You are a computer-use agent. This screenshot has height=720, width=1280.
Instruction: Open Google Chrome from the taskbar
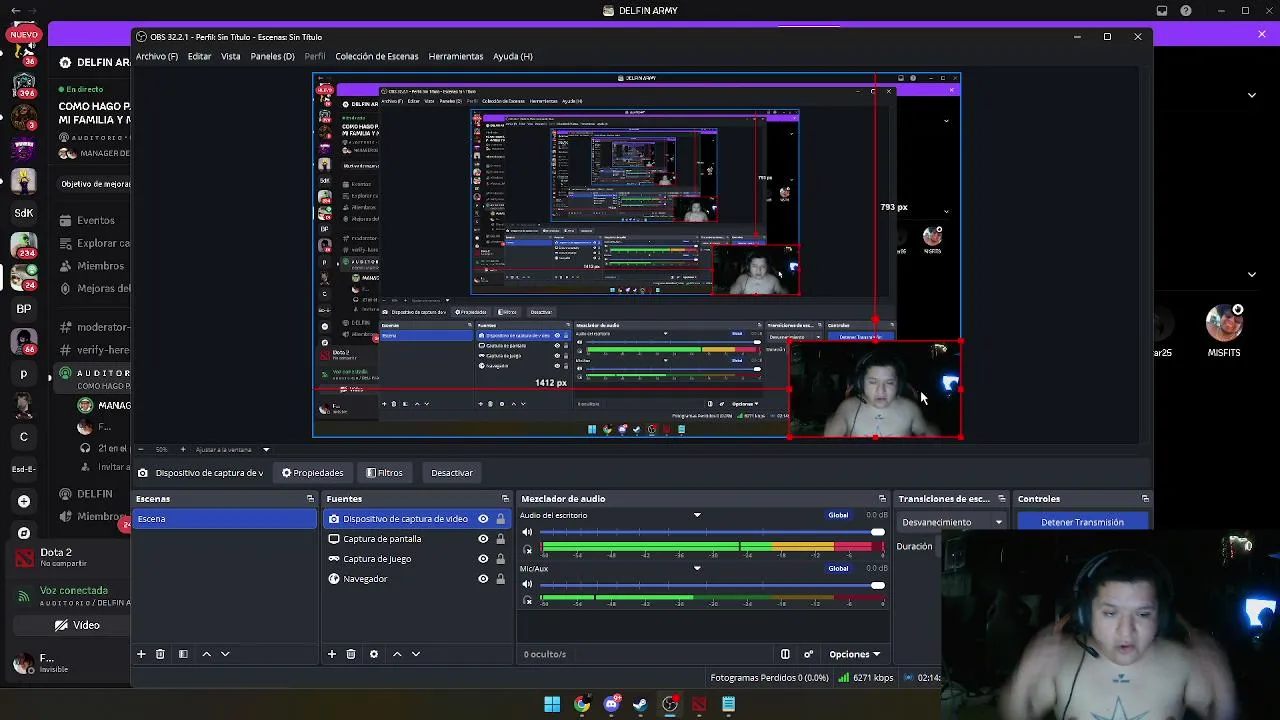582,704
